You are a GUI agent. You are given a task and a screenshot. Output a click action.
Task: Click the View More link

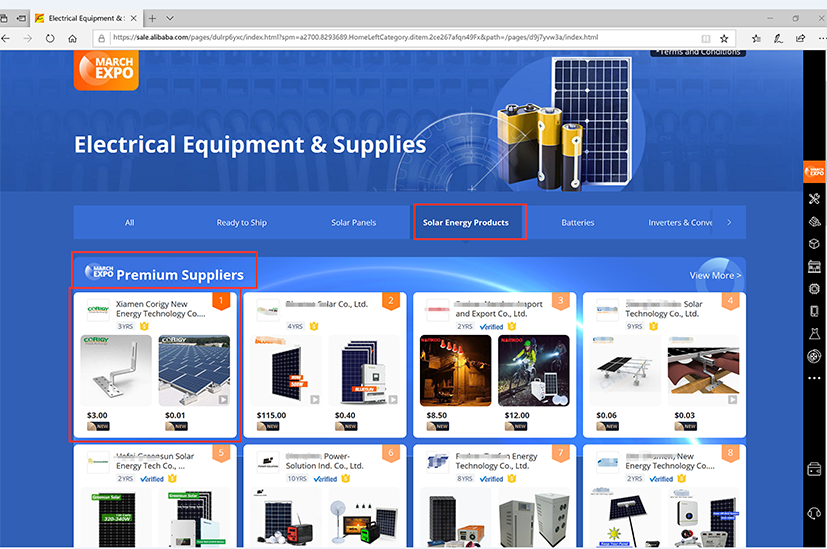pos(715,275)
